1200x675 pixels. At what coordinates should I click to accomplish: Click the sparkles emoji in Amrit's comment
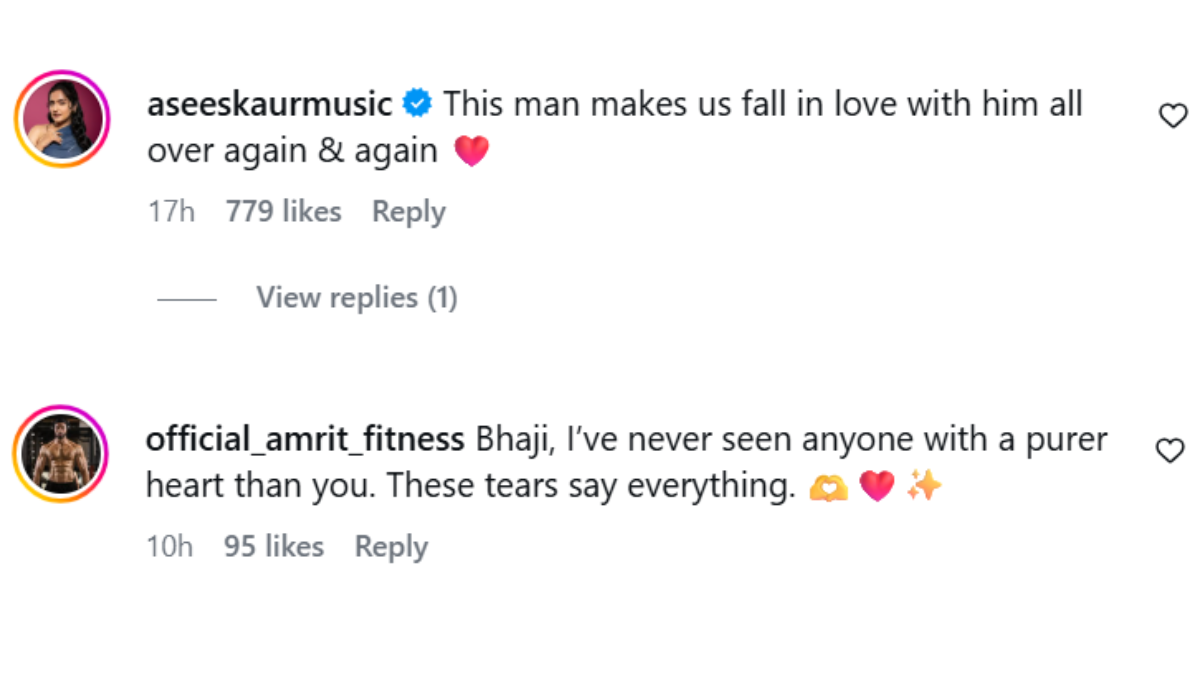point(924,487)
